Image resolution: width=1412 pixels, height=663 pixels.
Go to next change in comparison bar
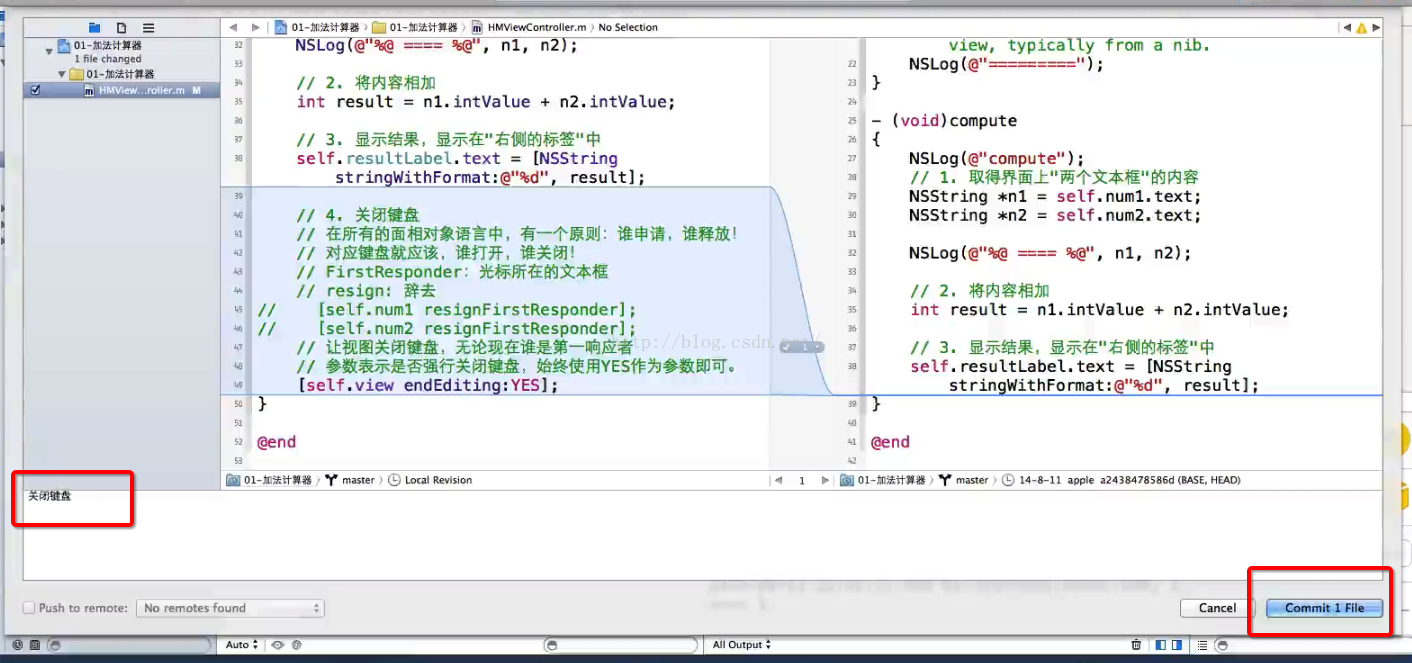(825, 480)
